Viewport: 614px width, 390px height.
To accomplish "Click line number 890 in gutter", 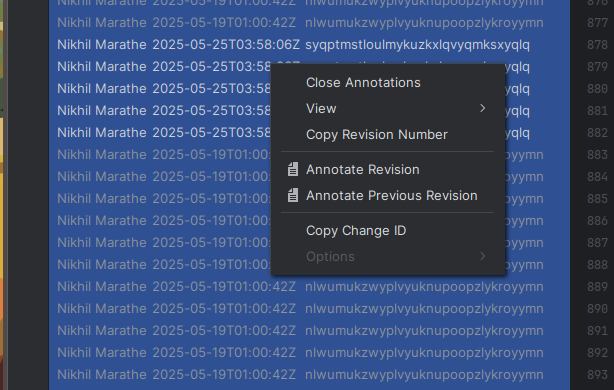I will (x=598, y=309).
